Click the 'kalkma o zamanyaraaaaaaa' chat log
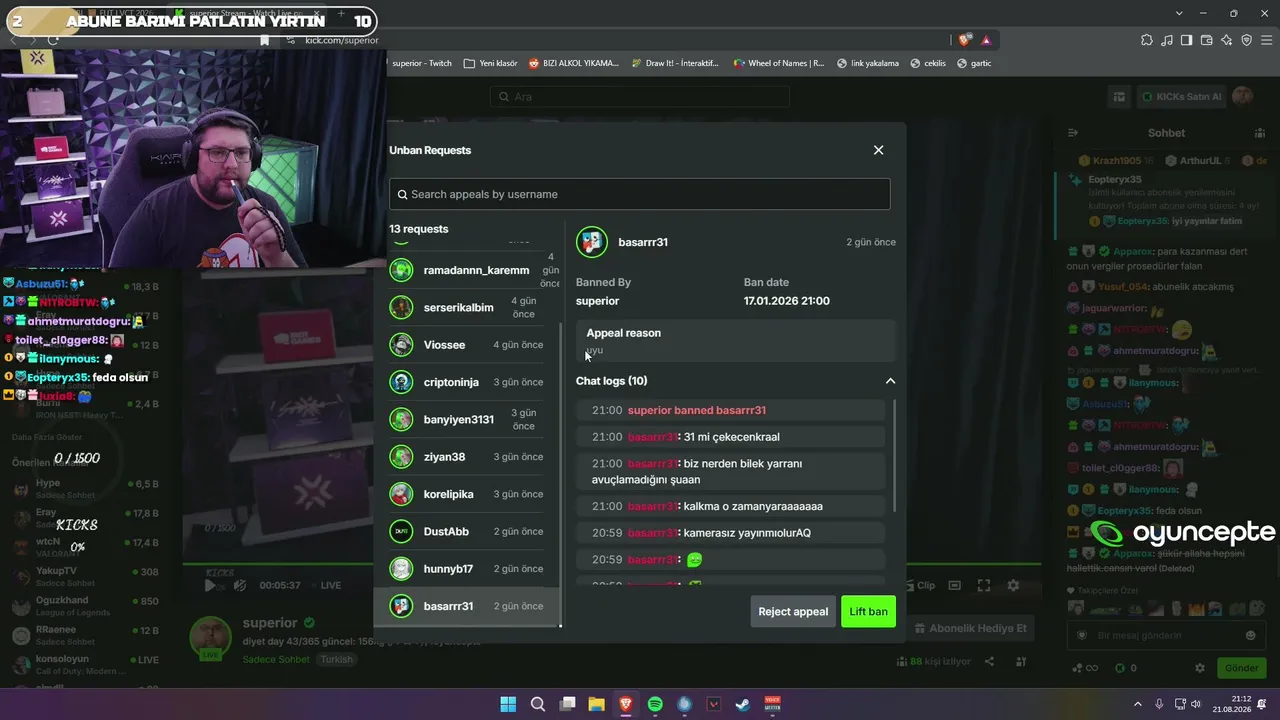The image size is (1280, 720). pyautogui.click(x=731, y=506)
